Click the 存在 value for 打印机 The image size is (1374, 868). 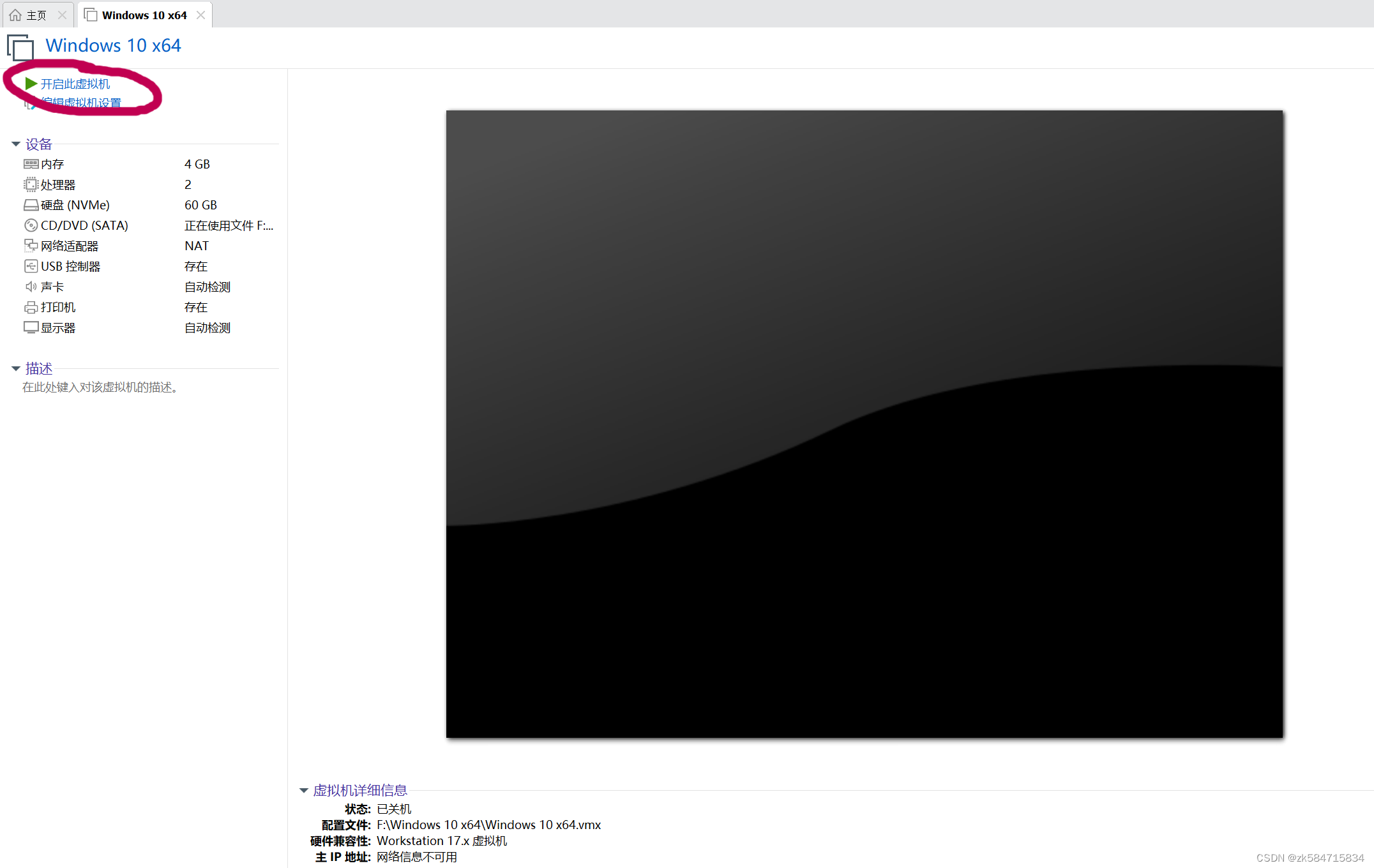pos(196,307)
